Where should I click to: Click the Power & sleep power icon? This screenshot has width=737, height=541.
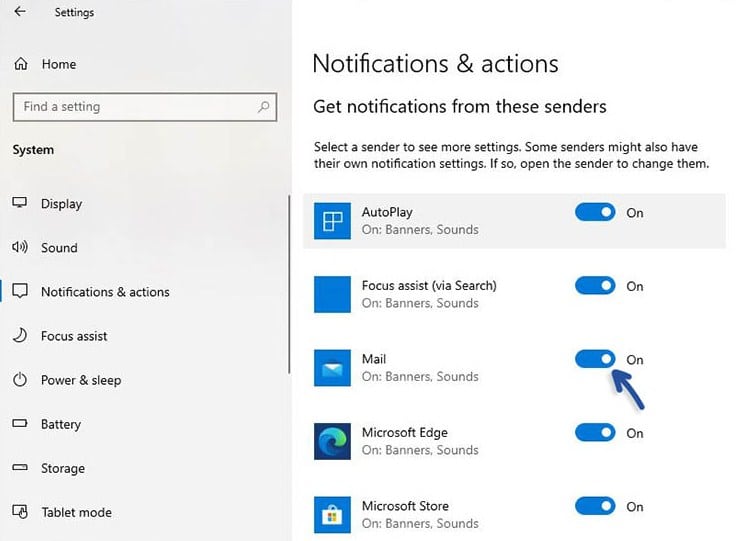[x=20, y=379]
